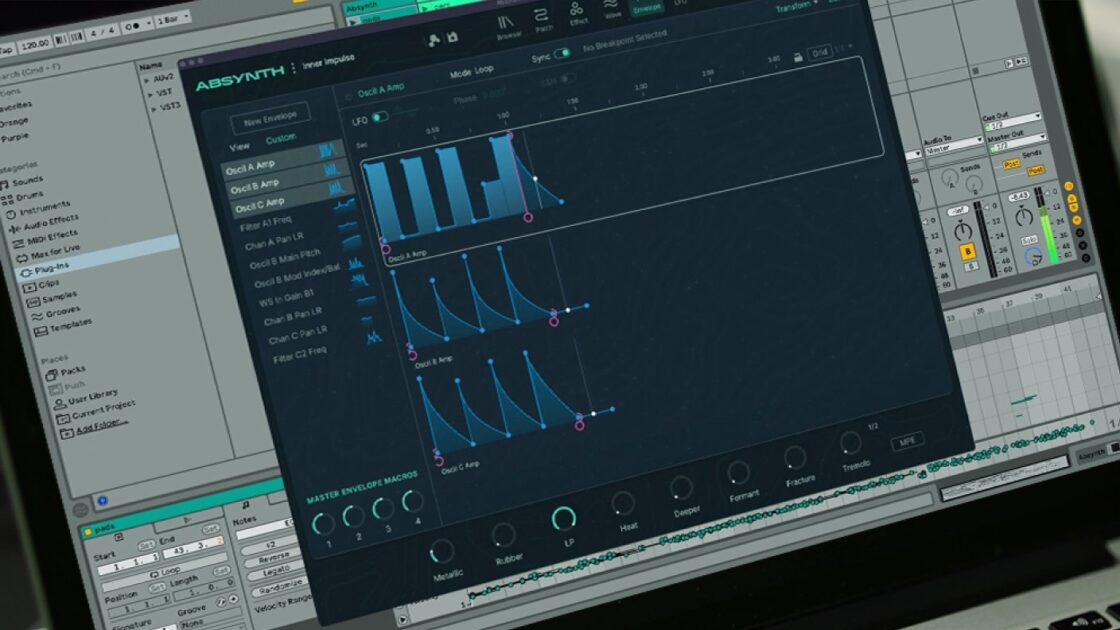Click the MPE button

[x=908, y=440]
